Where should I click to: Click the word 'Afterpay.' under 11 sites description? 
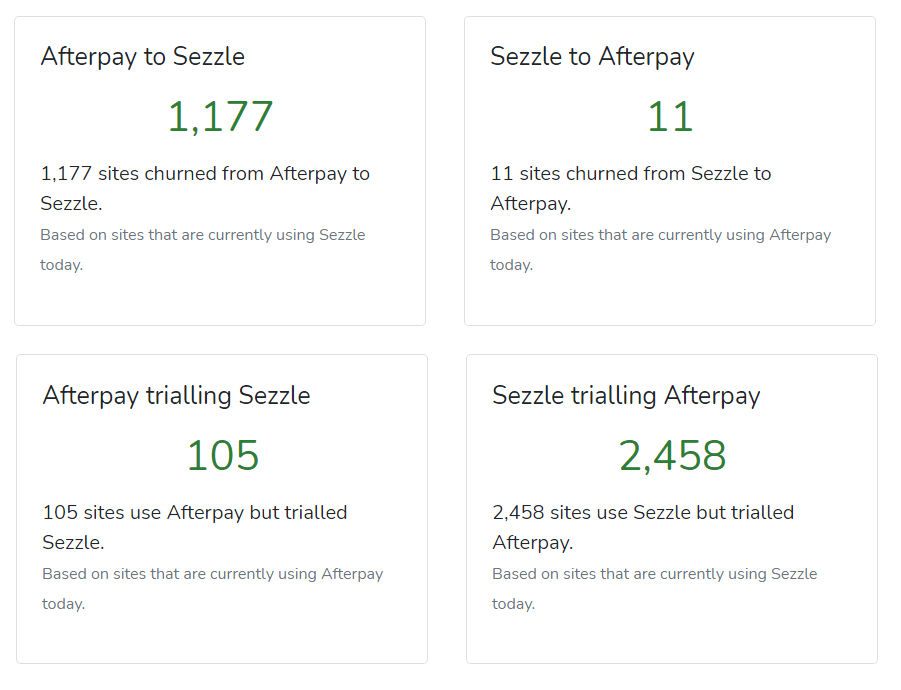[x=530, y=204]
